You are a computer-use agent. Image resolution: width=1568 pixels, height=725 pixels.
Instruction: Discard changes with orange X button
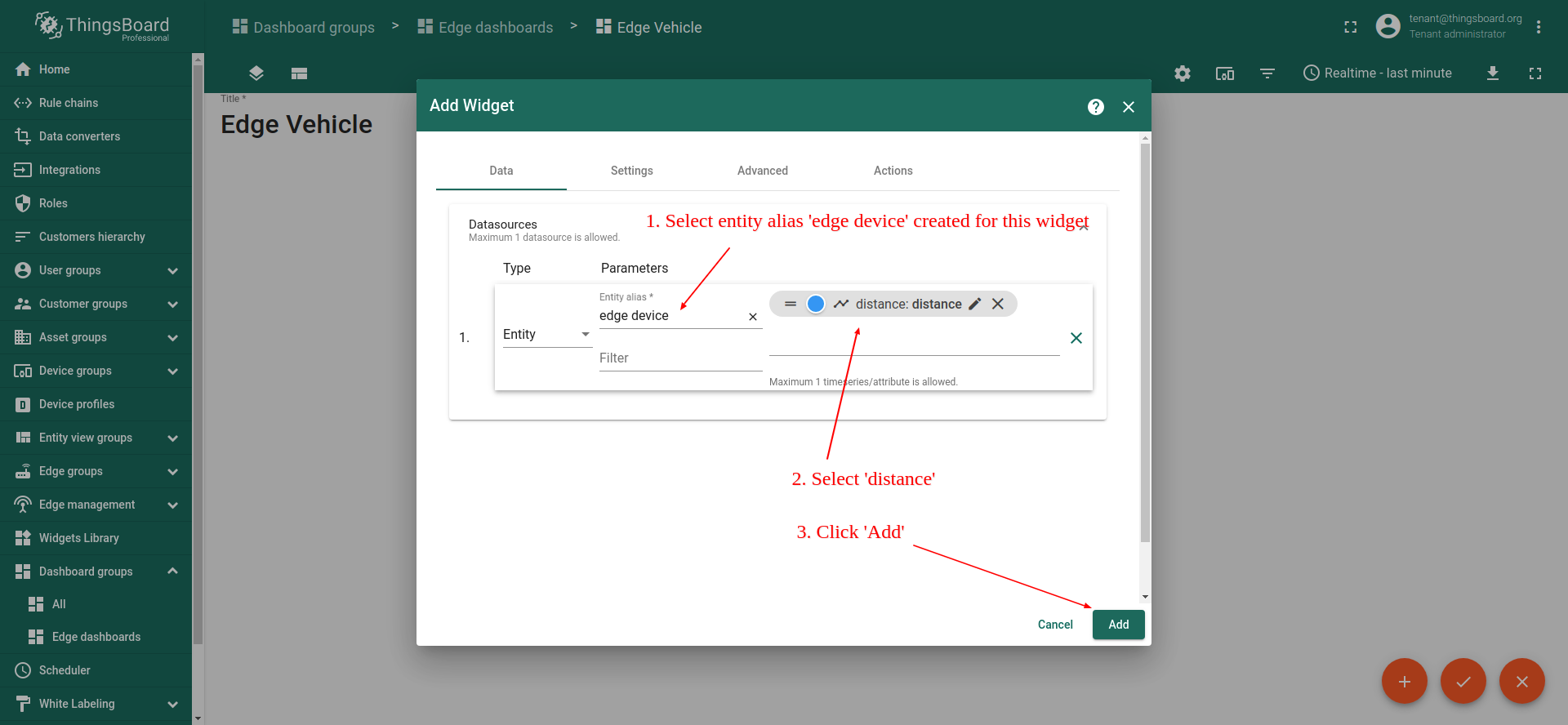tap(1522, 681)
